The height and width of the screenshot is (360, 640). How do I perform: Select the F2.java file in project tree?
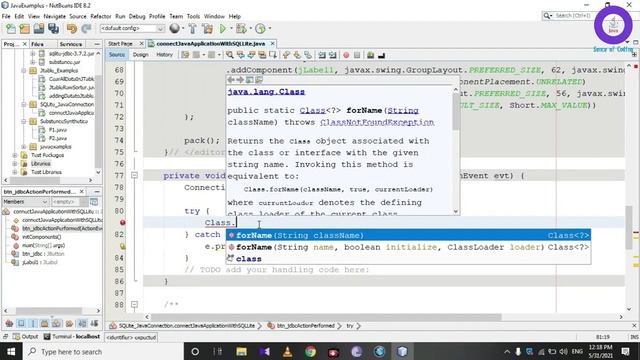pyautogui.click(x=58, y=138)
